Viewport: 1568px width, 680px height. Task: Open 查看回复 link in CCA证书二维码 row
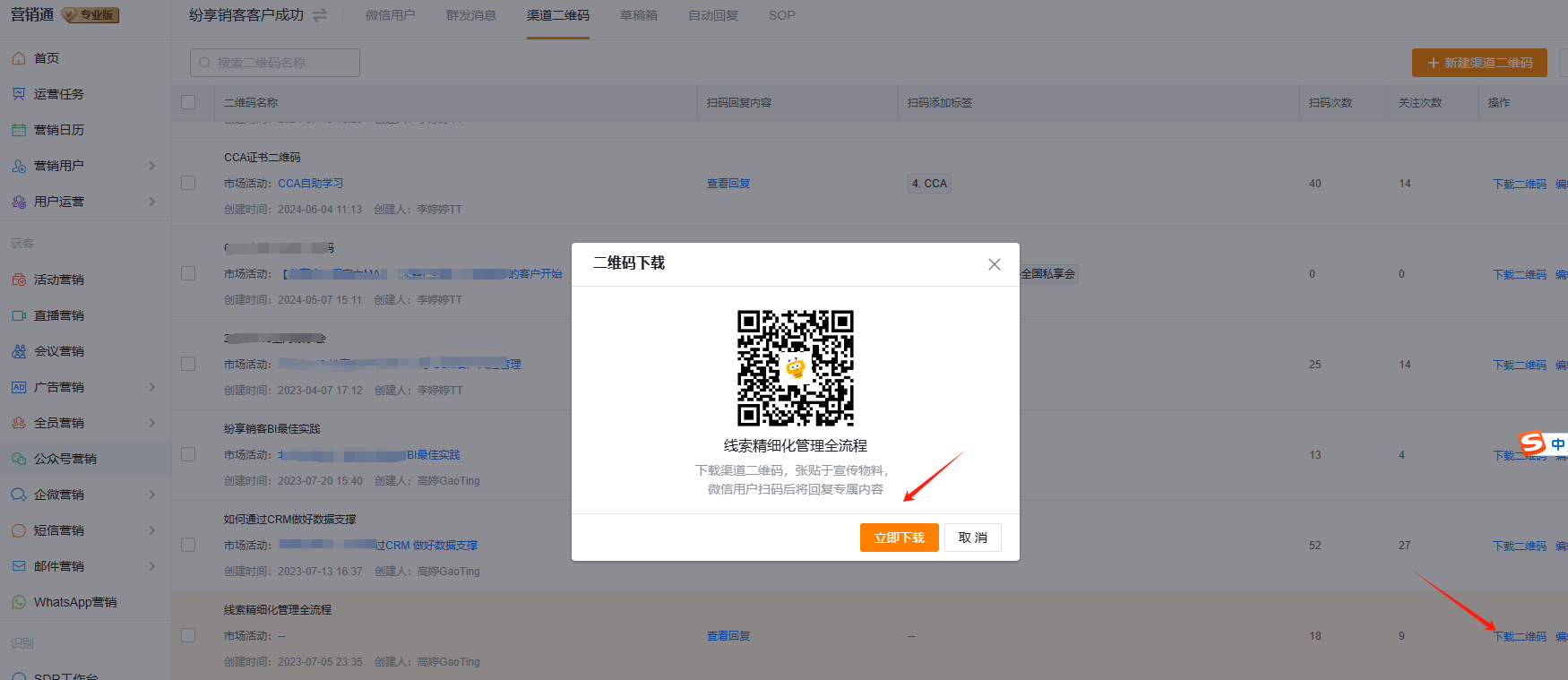click(x=728, y=184)
